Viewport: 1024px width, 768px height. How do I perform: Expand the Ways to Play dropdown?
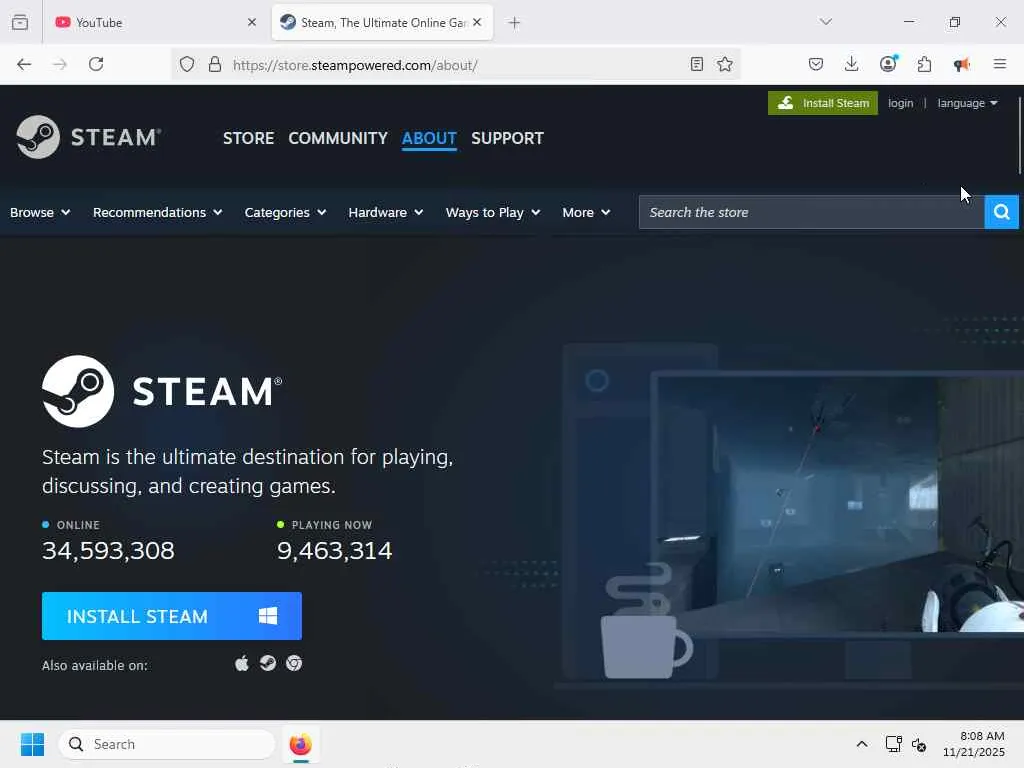coord(493,212)
